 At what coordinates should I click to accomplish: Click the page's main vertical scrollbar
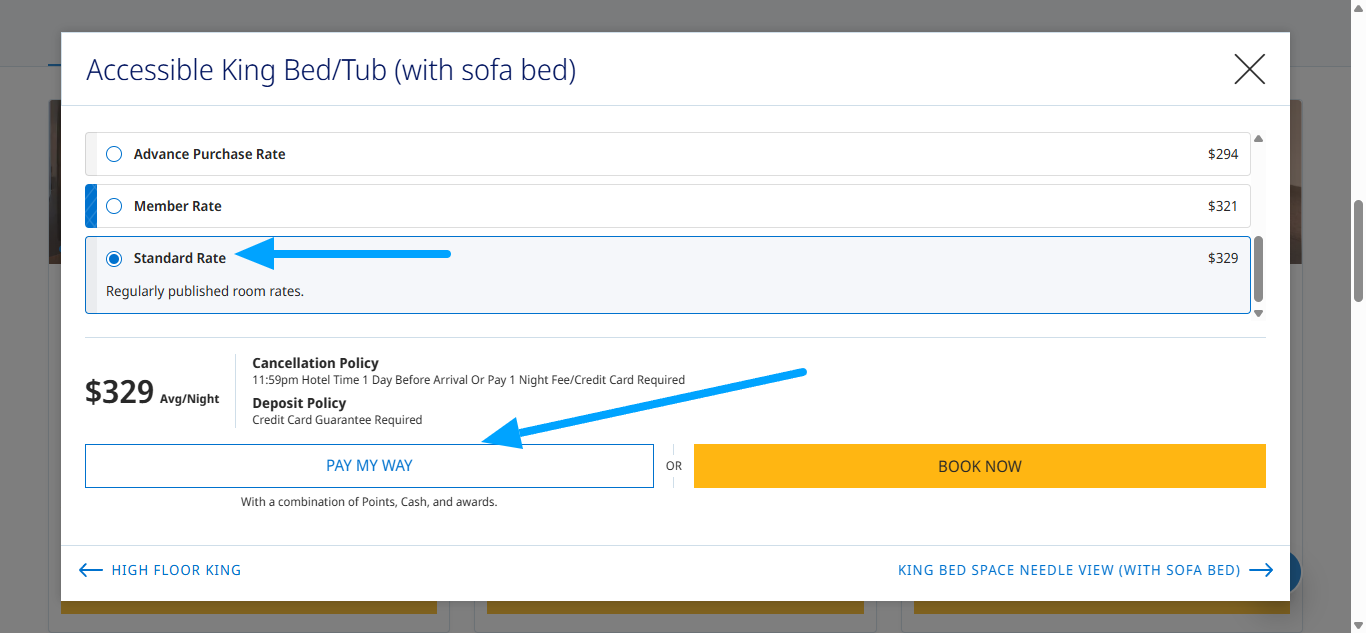click(1358, 250)
